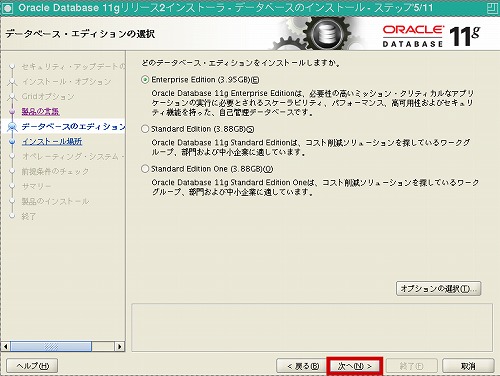Click the Oracle Database 11g logo
Image resolution: width=500 pixels, height=376 pixels.
click(431, 36)
